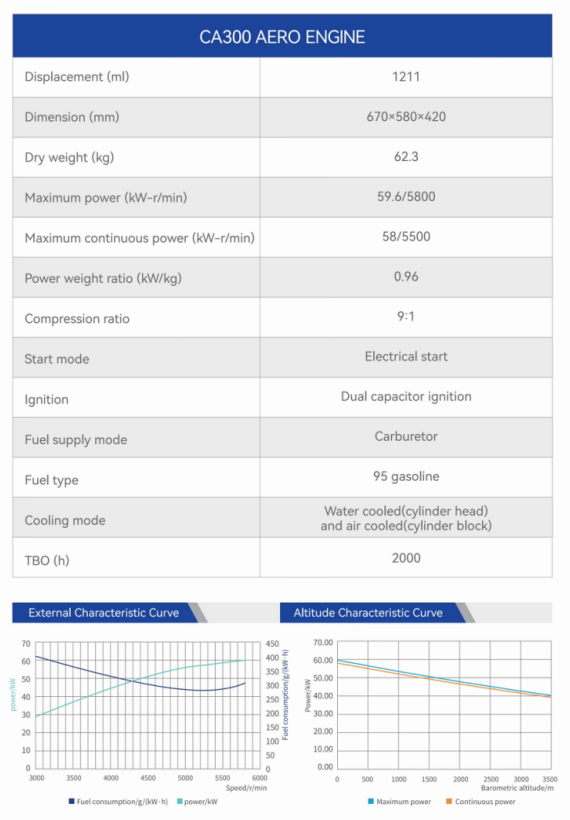
Task: Click the Carburetor fuel supply cell
Action: click(406, 437)
